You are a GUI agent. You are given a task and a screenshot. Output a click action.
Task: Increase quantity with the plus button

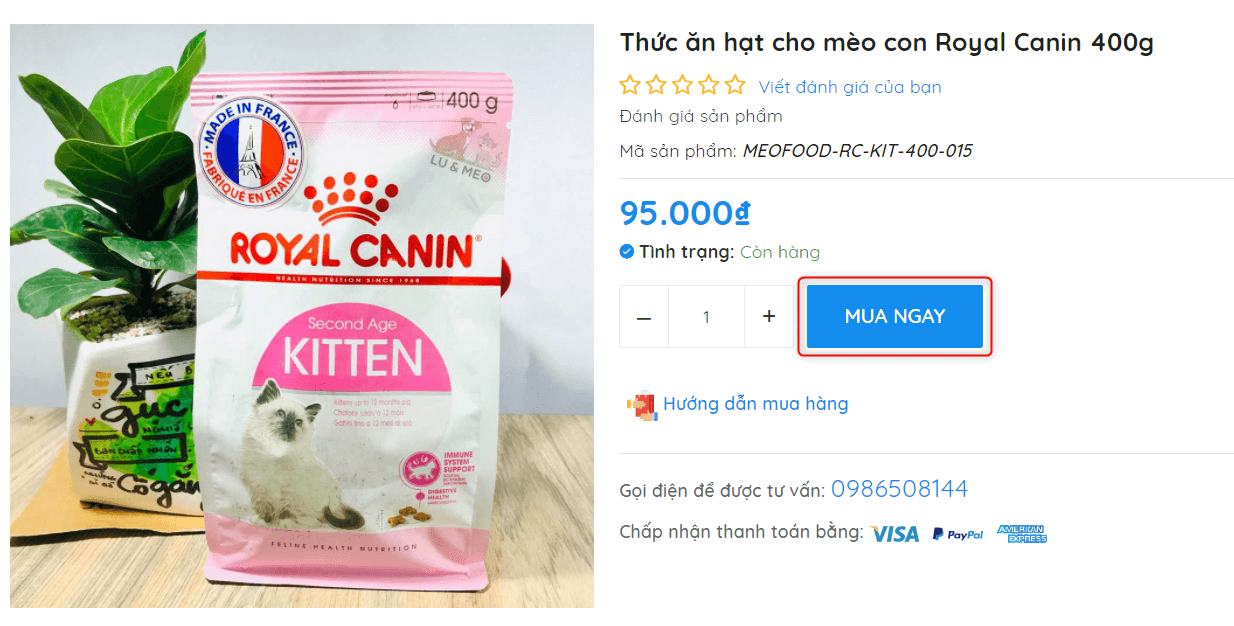pyautogui.click(x=769, y=317)
